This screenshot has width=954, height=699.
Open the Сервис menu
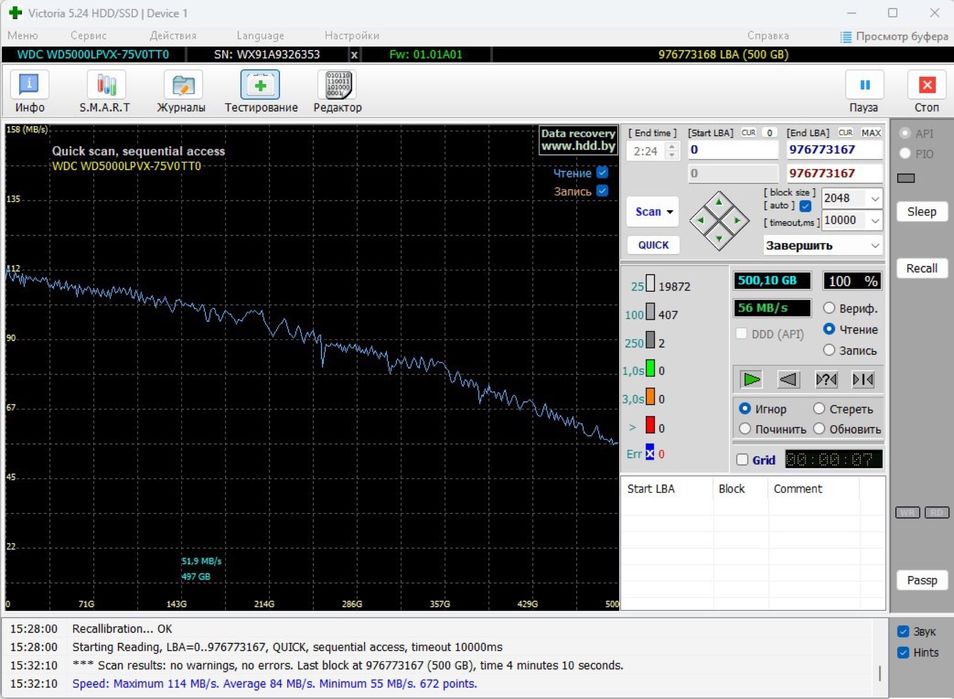click(89, 36)
